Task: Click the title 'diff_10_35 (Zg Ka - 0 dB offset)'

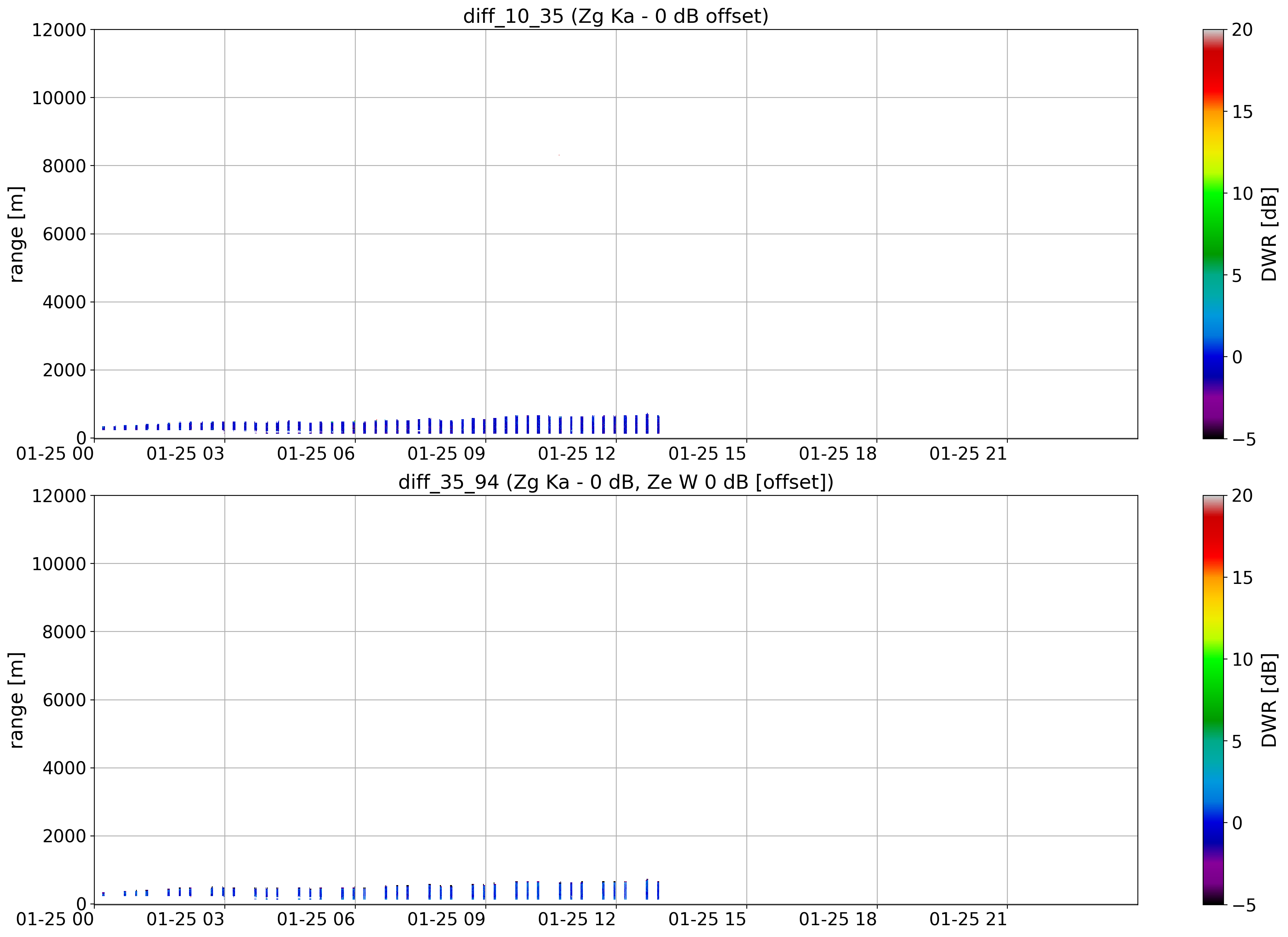Action: pyautogui.click(x=616, y=16)
